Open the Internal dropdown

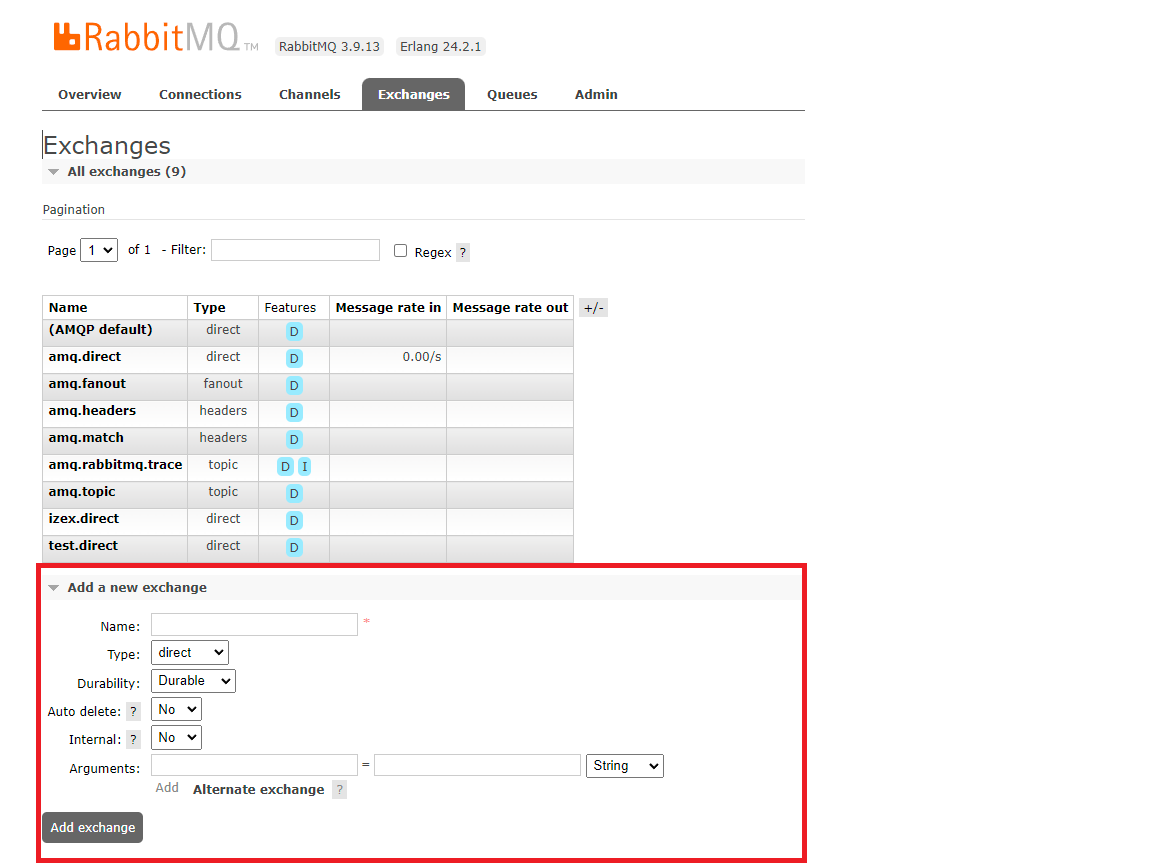pos(176,737)
